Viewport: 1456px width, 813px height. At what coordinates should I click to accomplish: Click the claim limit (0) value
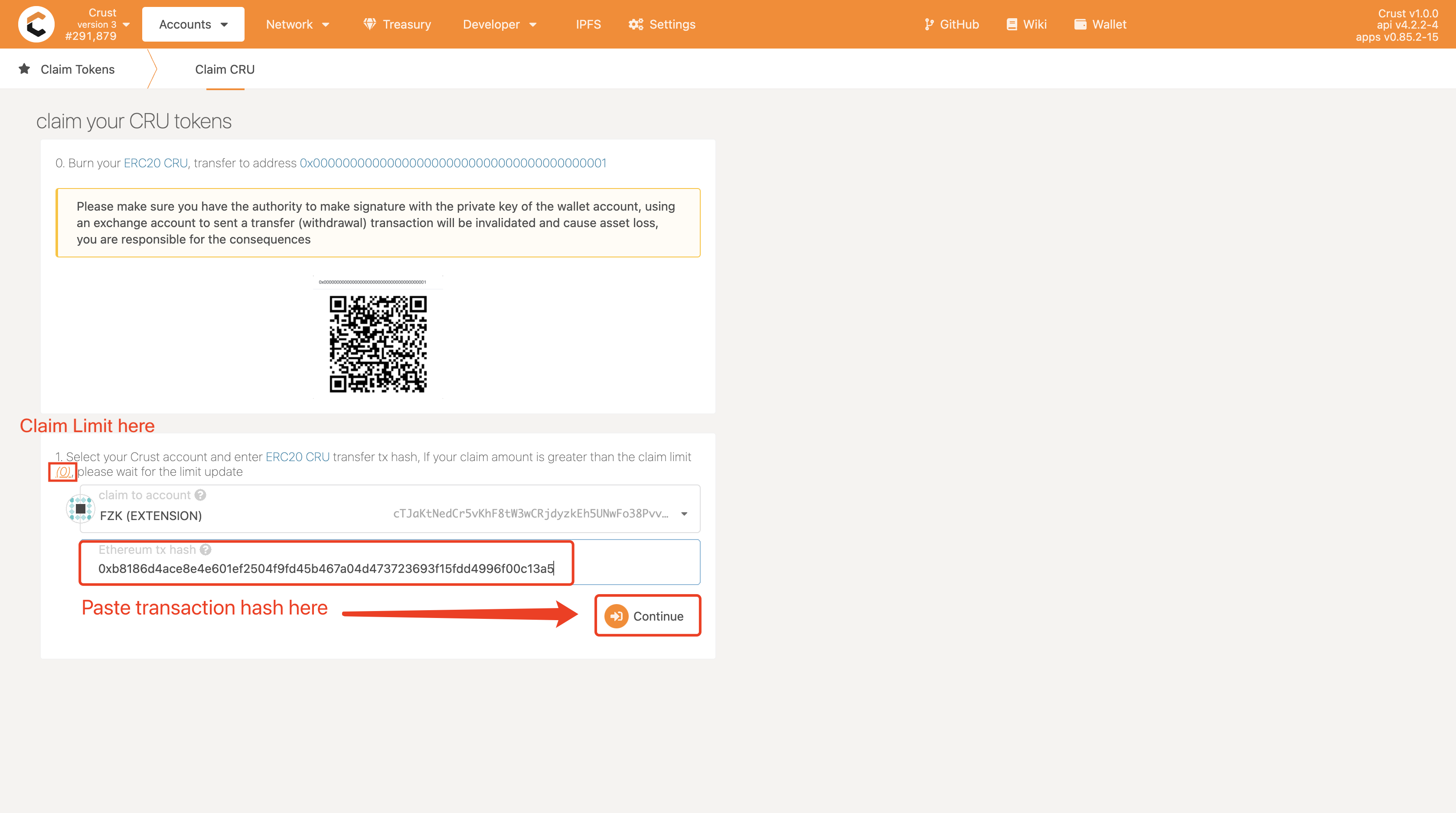tap(63, 472)
